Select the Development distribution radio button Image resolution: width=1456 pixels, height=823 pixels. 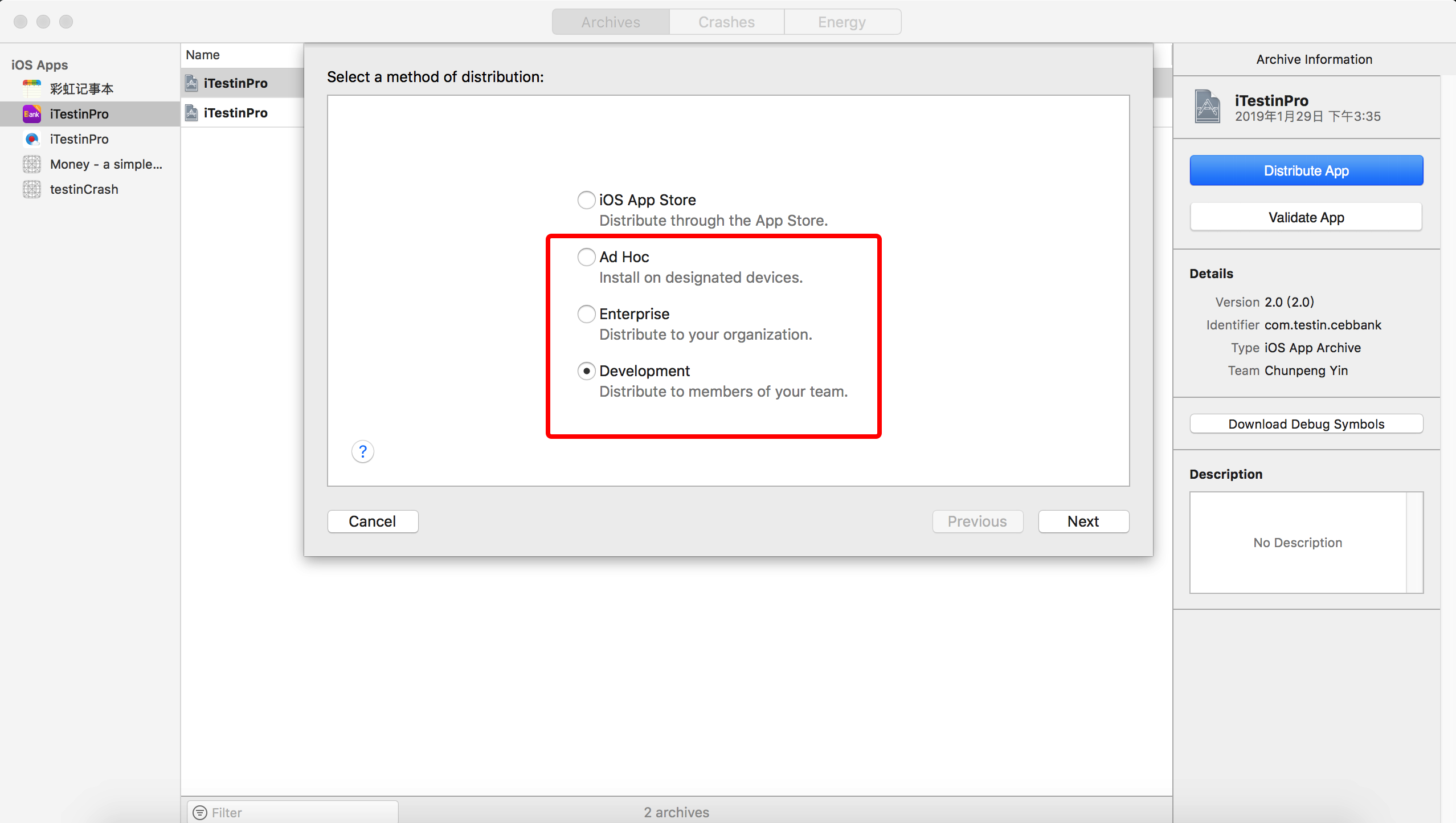tap(586, 371)
